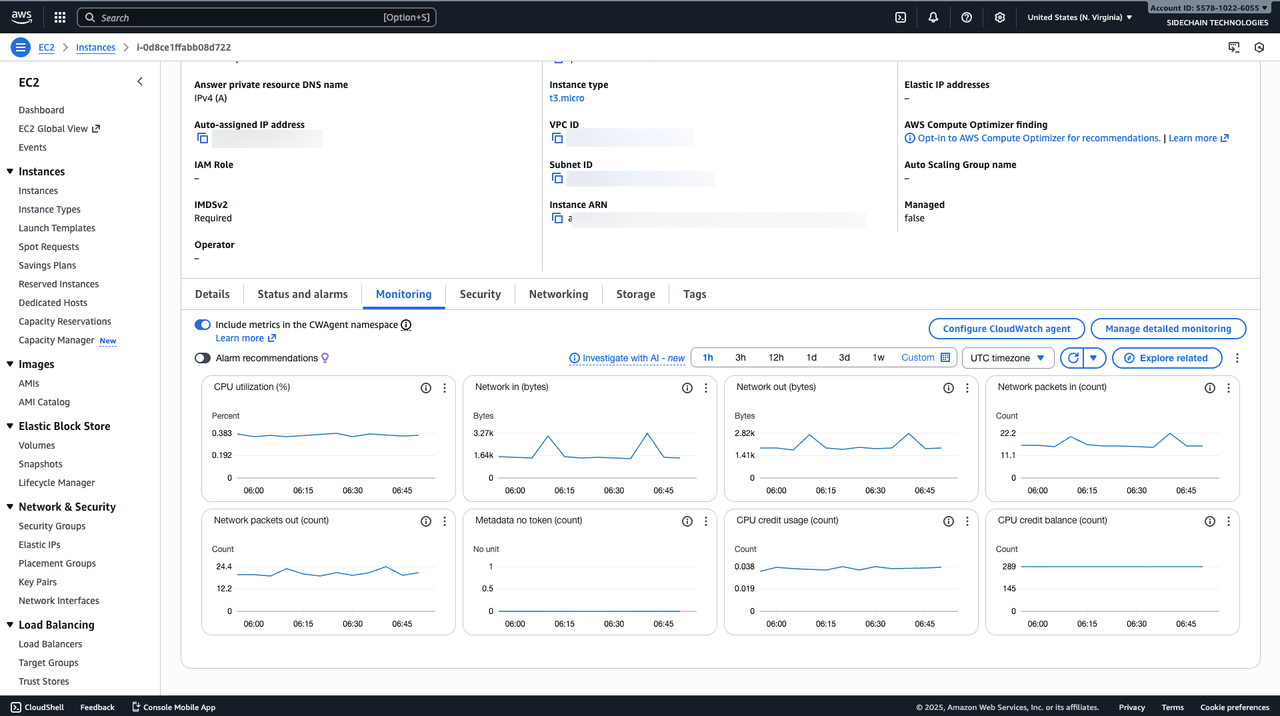The width and height of the screenshot is (1280, 716).
Task: Click the AWS logo home
Action: (22, 17)
